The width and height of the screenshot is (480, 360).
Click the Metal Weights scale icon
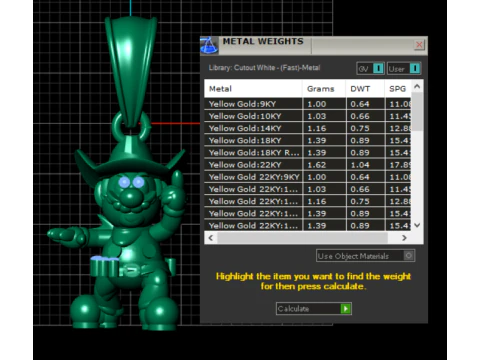[209, 45]
